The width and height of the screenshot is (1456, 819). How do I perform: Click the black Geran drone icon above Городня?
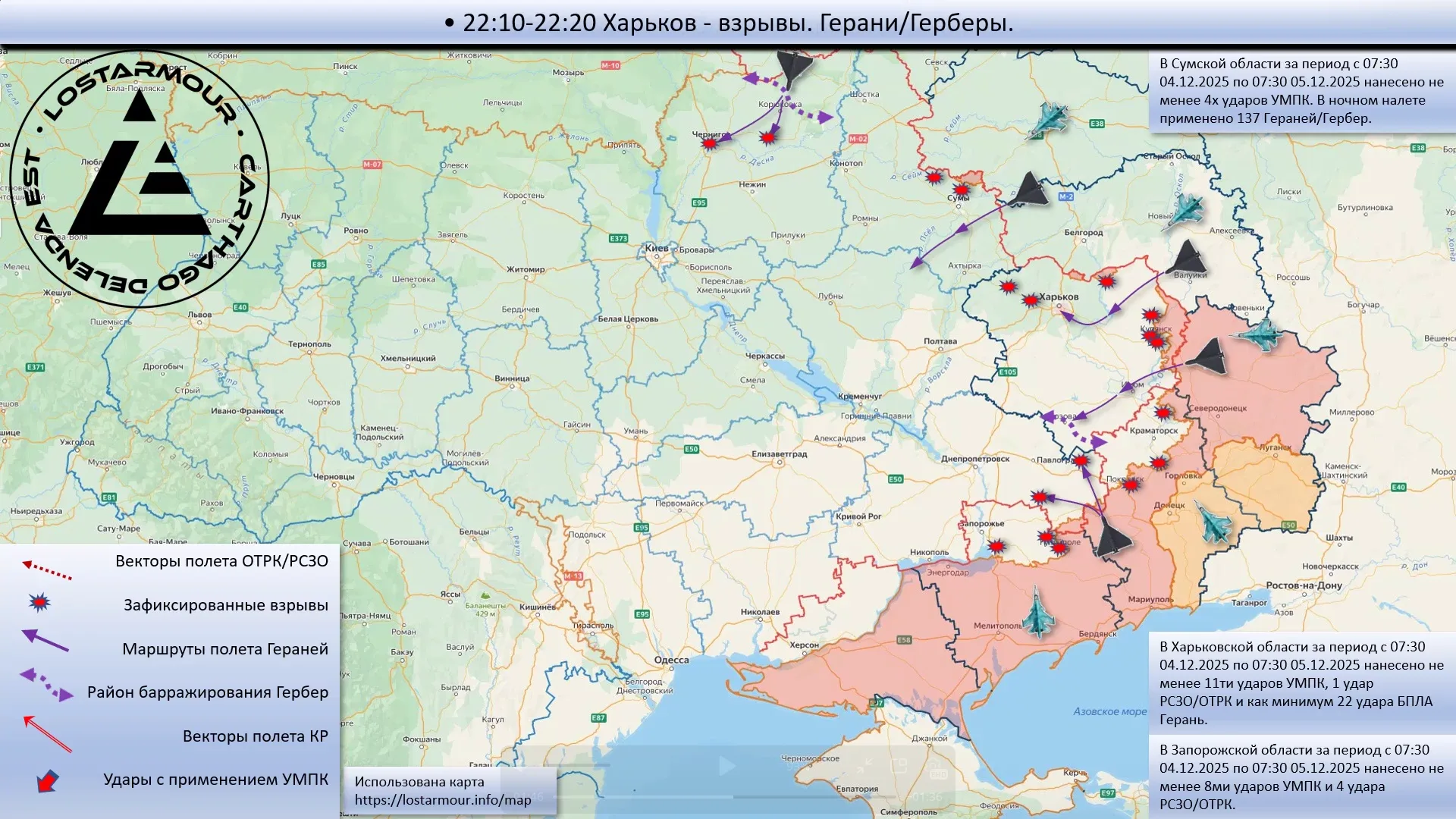click(x=793, y=68)
